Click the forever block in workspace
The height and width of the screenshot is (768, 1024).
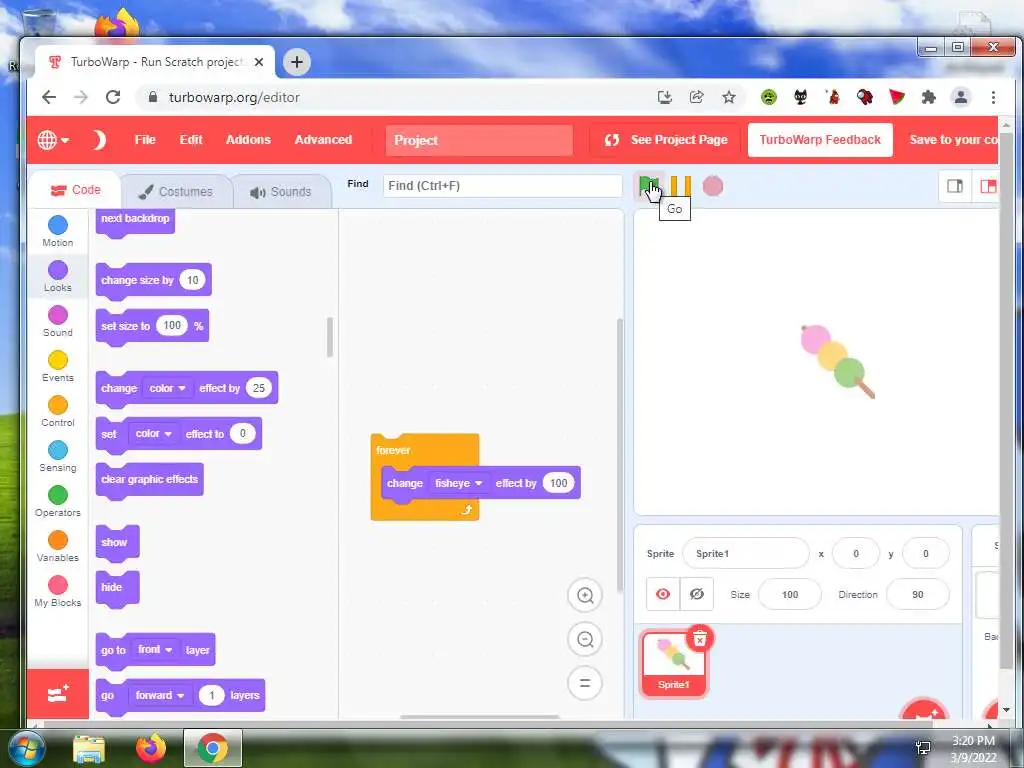point(393,450)
